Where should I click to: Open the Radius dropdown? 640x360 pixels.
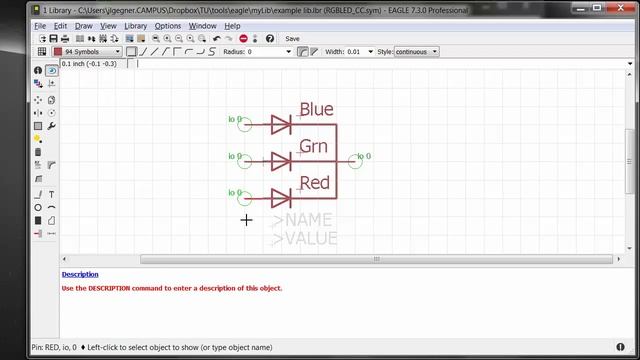pos(289,52)
